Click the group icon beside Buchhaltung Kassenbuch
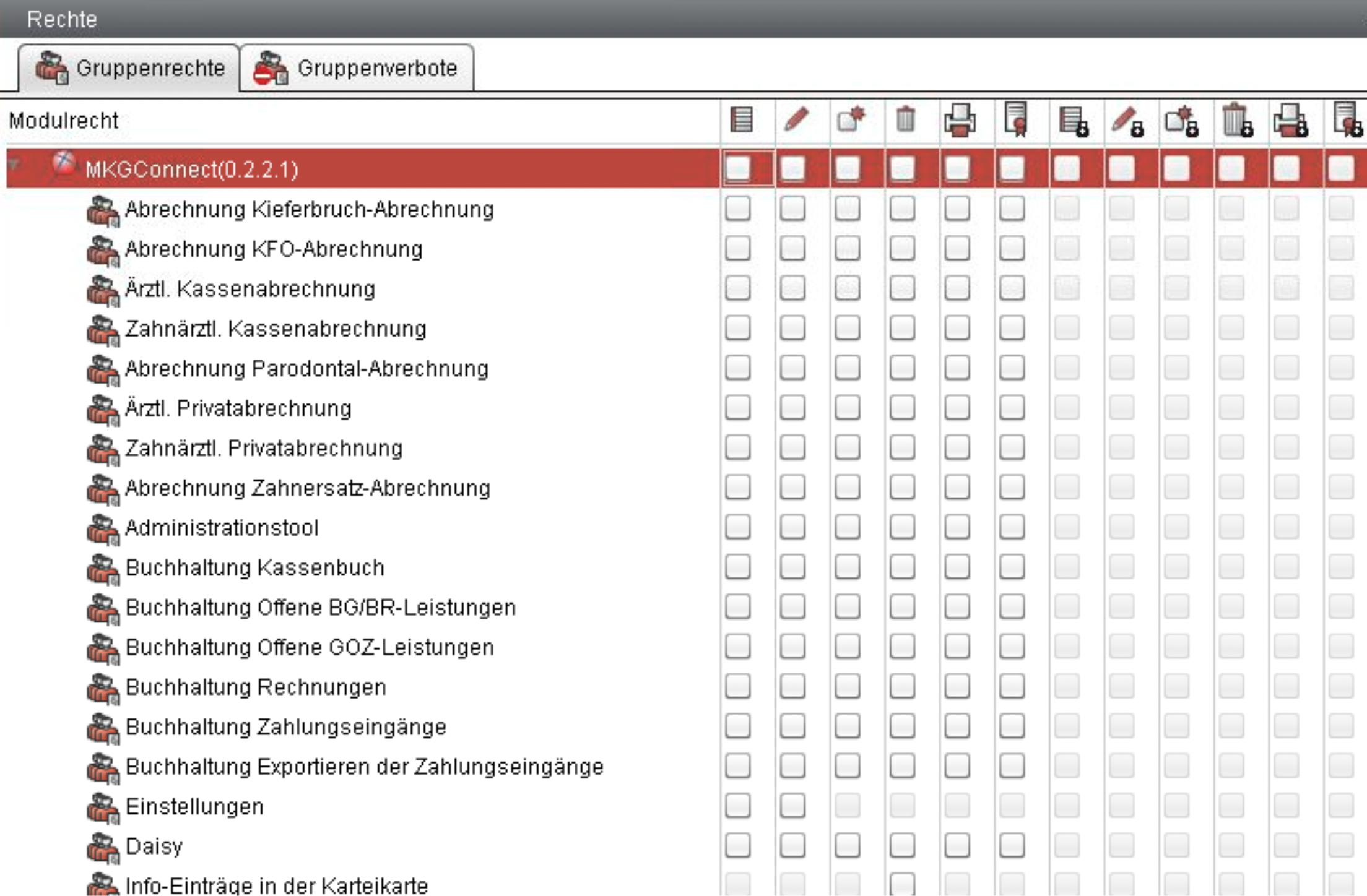 [x=103, y=569]
